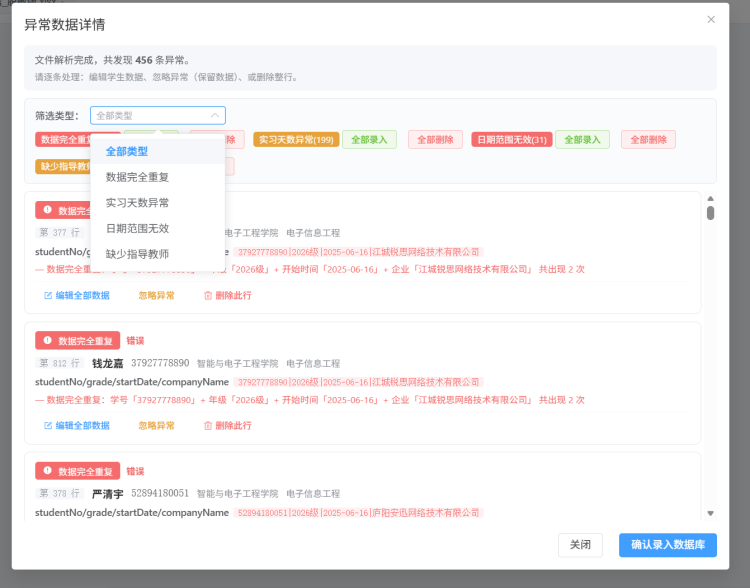Click 忽略异常 for row 377
The image size is (750, 588).
pyautogui.click(x=156, y=295)
